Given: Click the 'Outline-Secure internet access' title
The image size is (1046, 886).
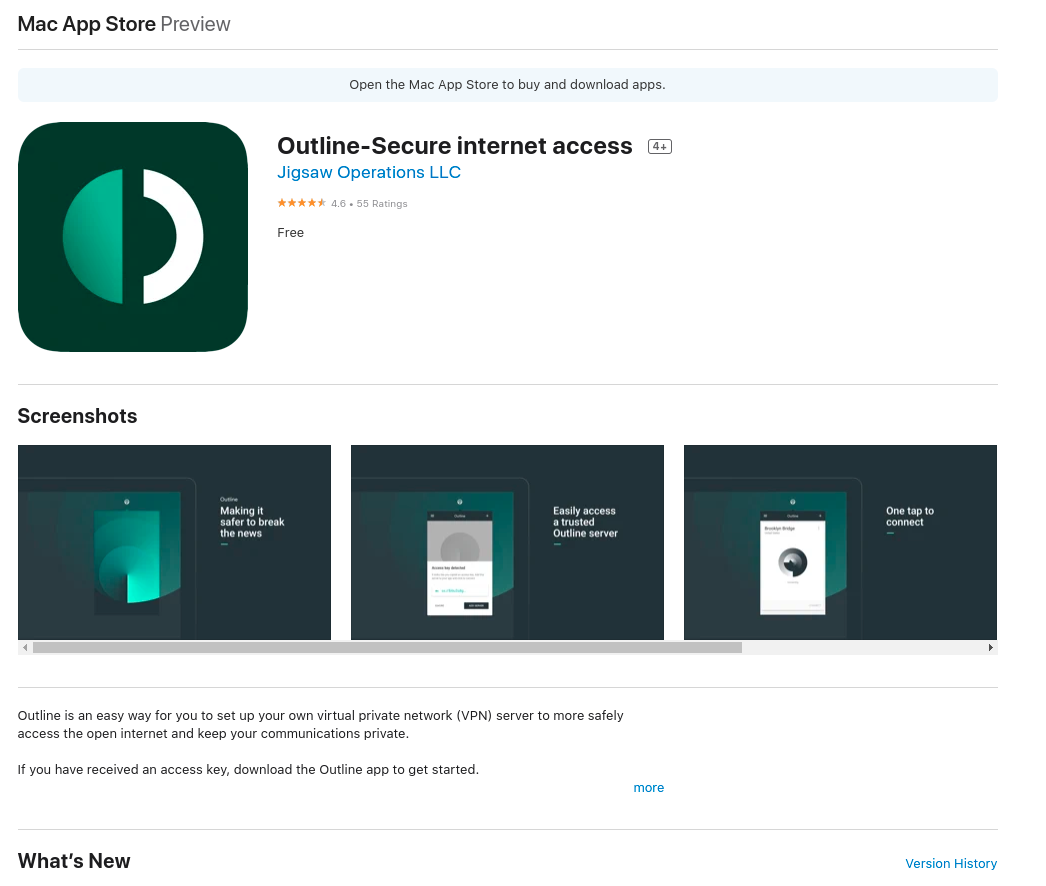Looking at the screenshot, I should click(x=454, y=145).
